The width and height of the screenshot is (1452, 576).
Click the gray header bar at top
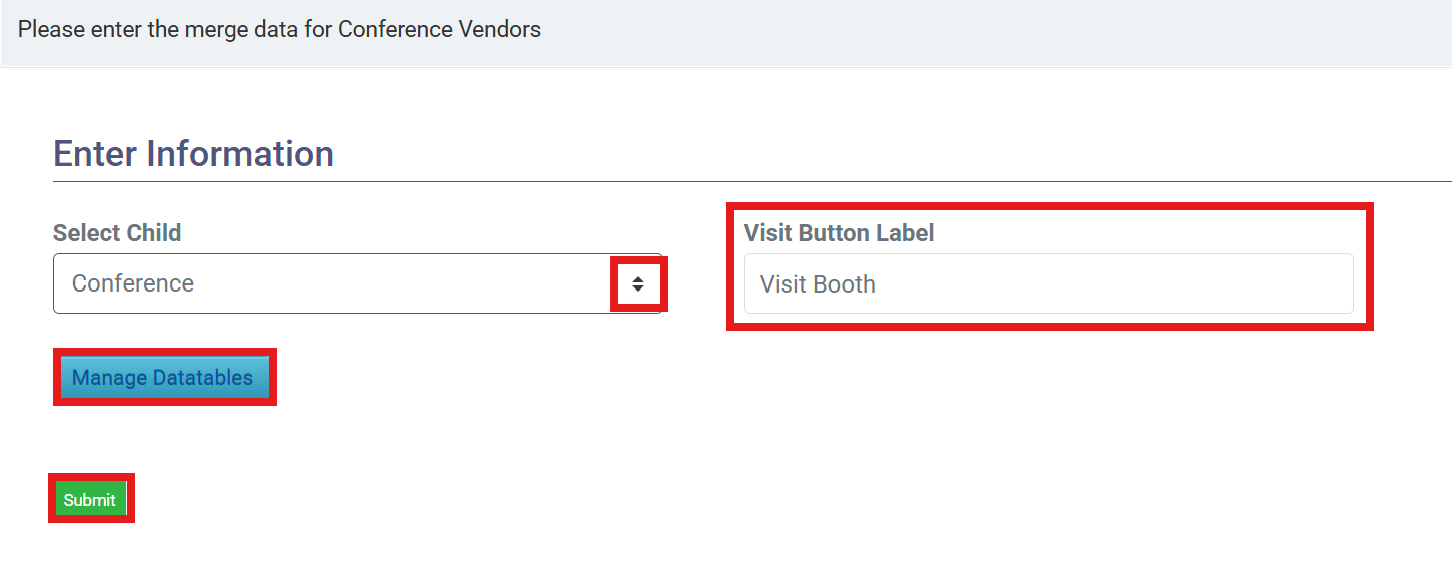pyautogui.click(x=726, y=33)
